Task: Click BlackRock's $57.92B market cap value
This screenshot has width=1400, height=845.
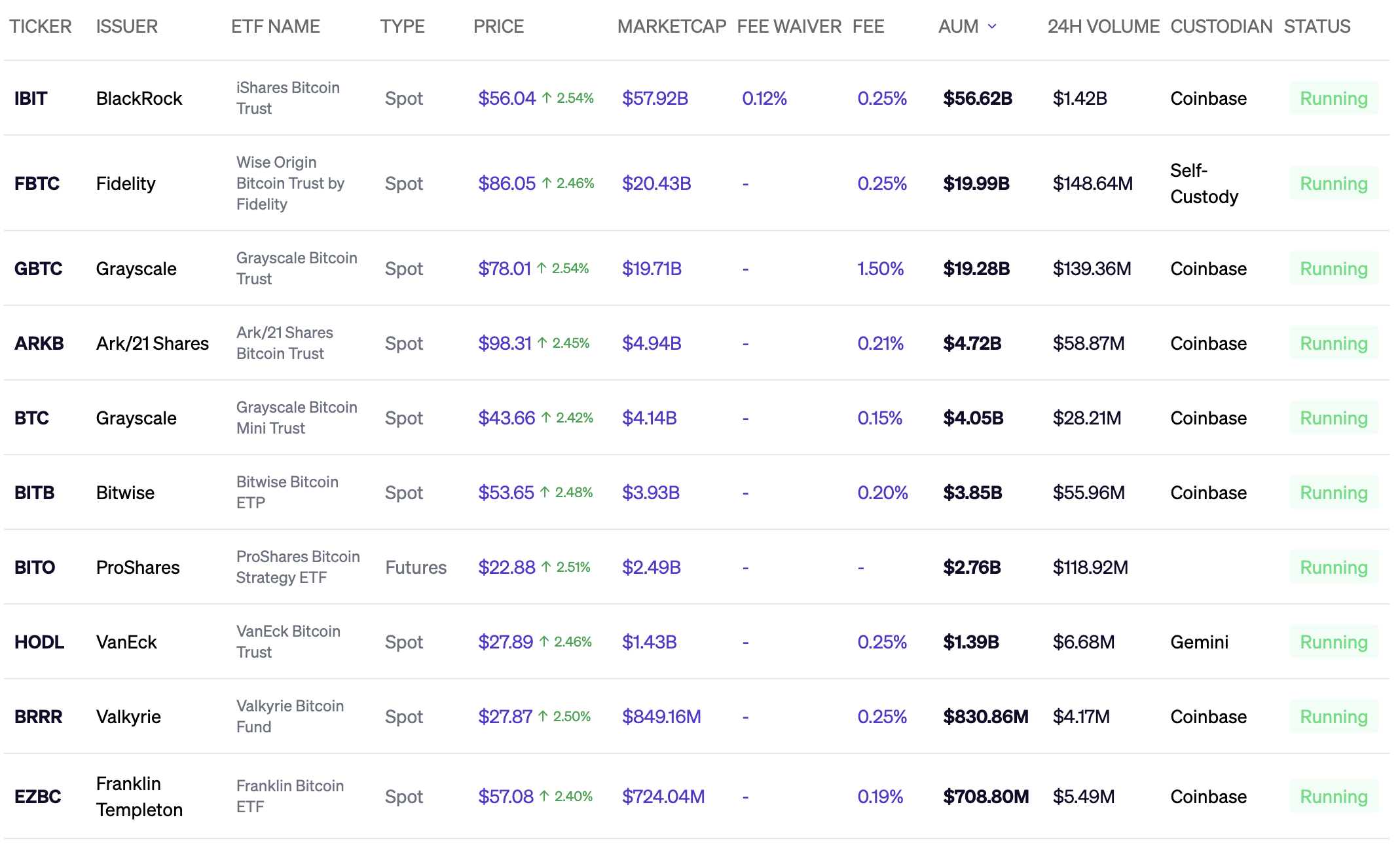Action: (655, 98)
